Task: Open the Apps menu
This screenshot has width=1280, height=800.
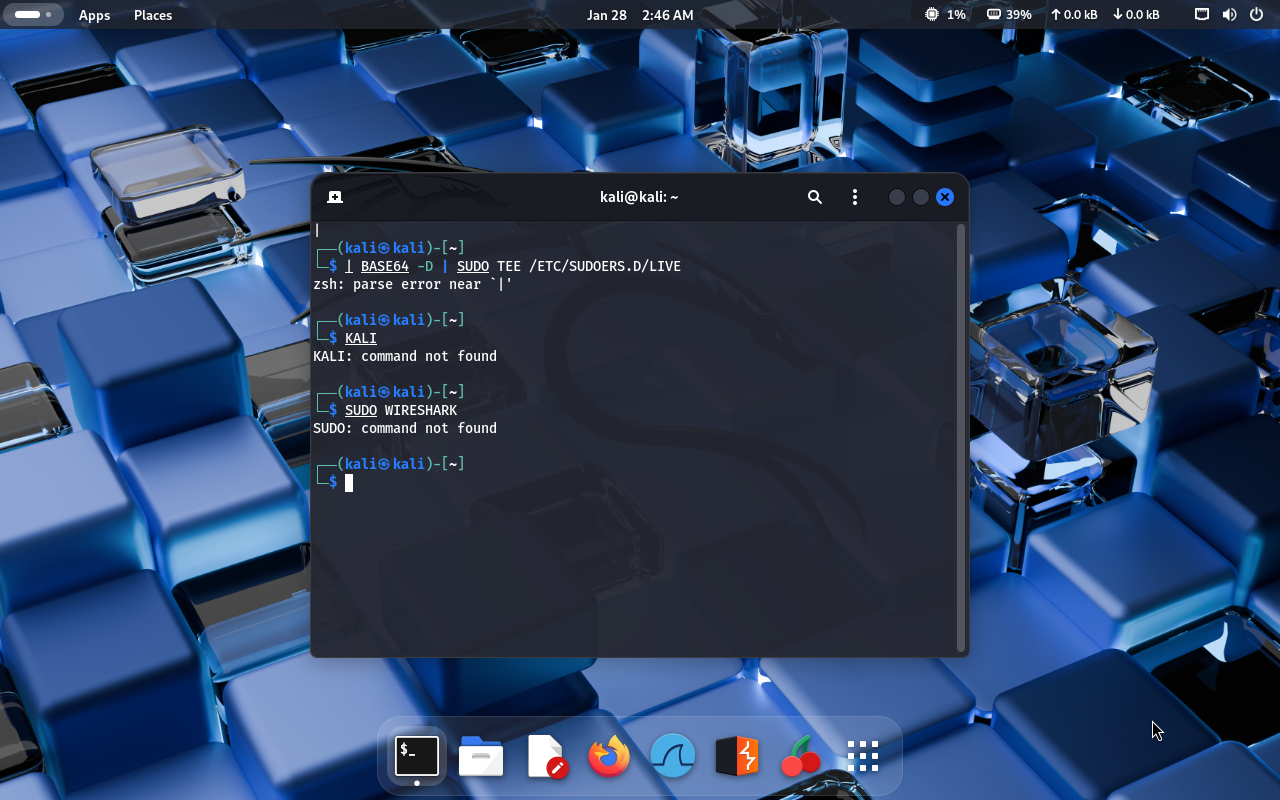Action: click(x=95, y=15)
